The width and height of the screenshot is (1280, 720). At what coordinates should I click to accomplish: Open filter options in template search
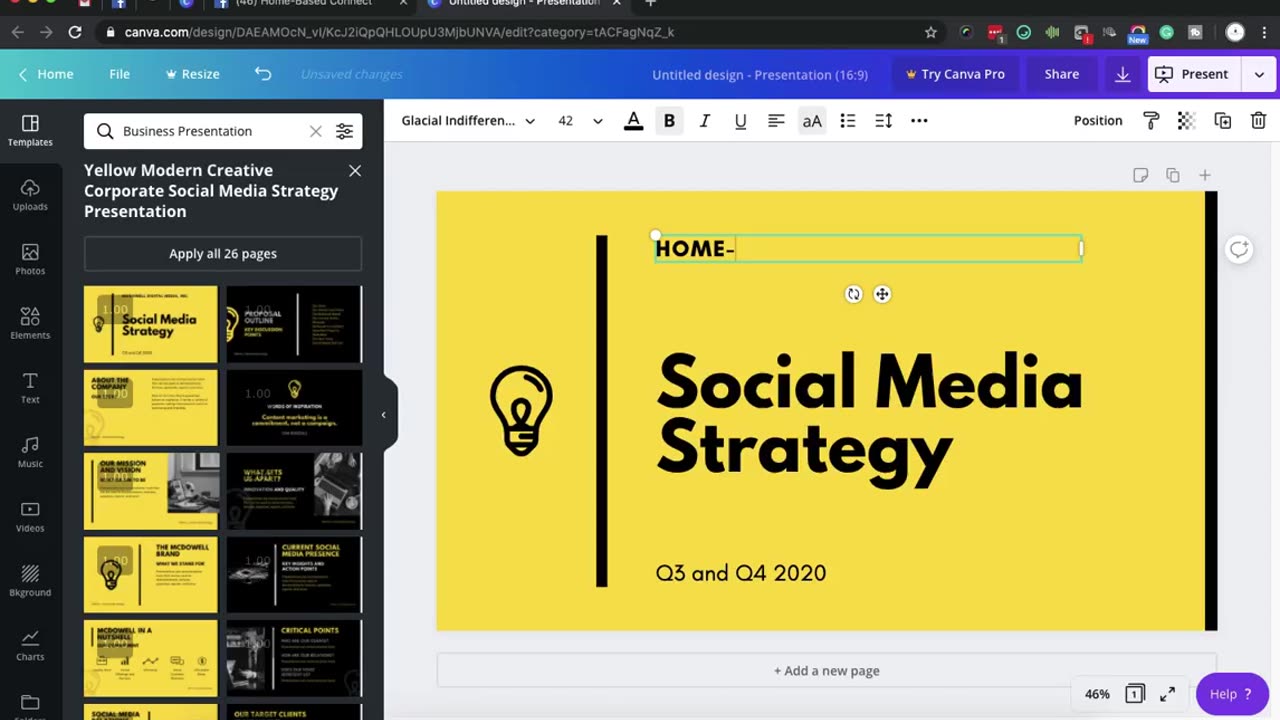pyautogui.click(x=344, y=131)
